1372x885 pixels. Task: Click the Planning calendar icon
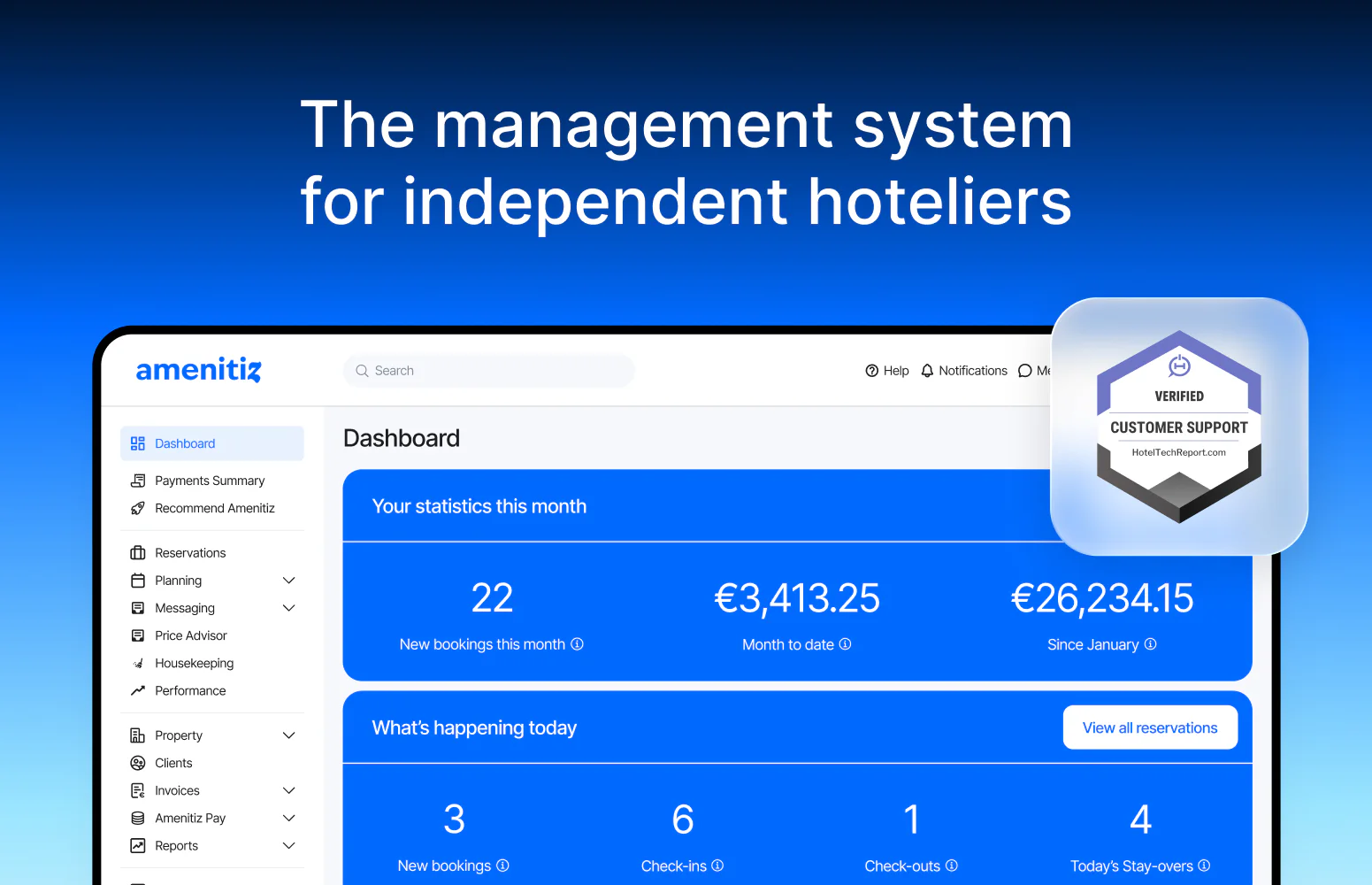pos(138,581)
